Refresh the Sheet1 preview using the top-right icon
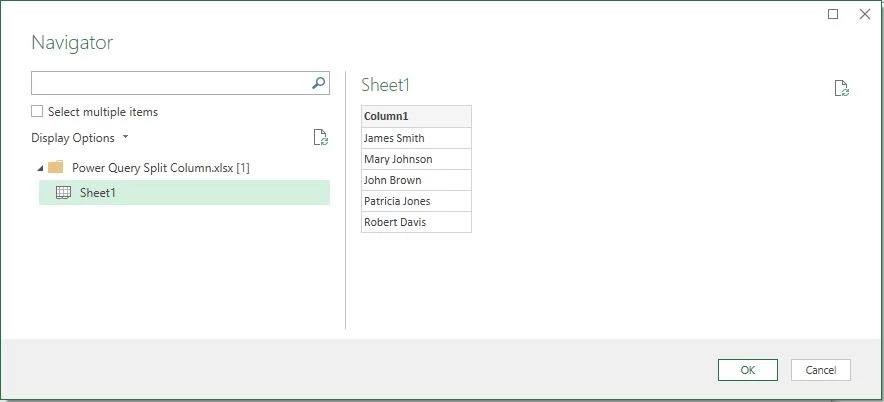Viewport: 884px width, 402px height. click(842, 89)
